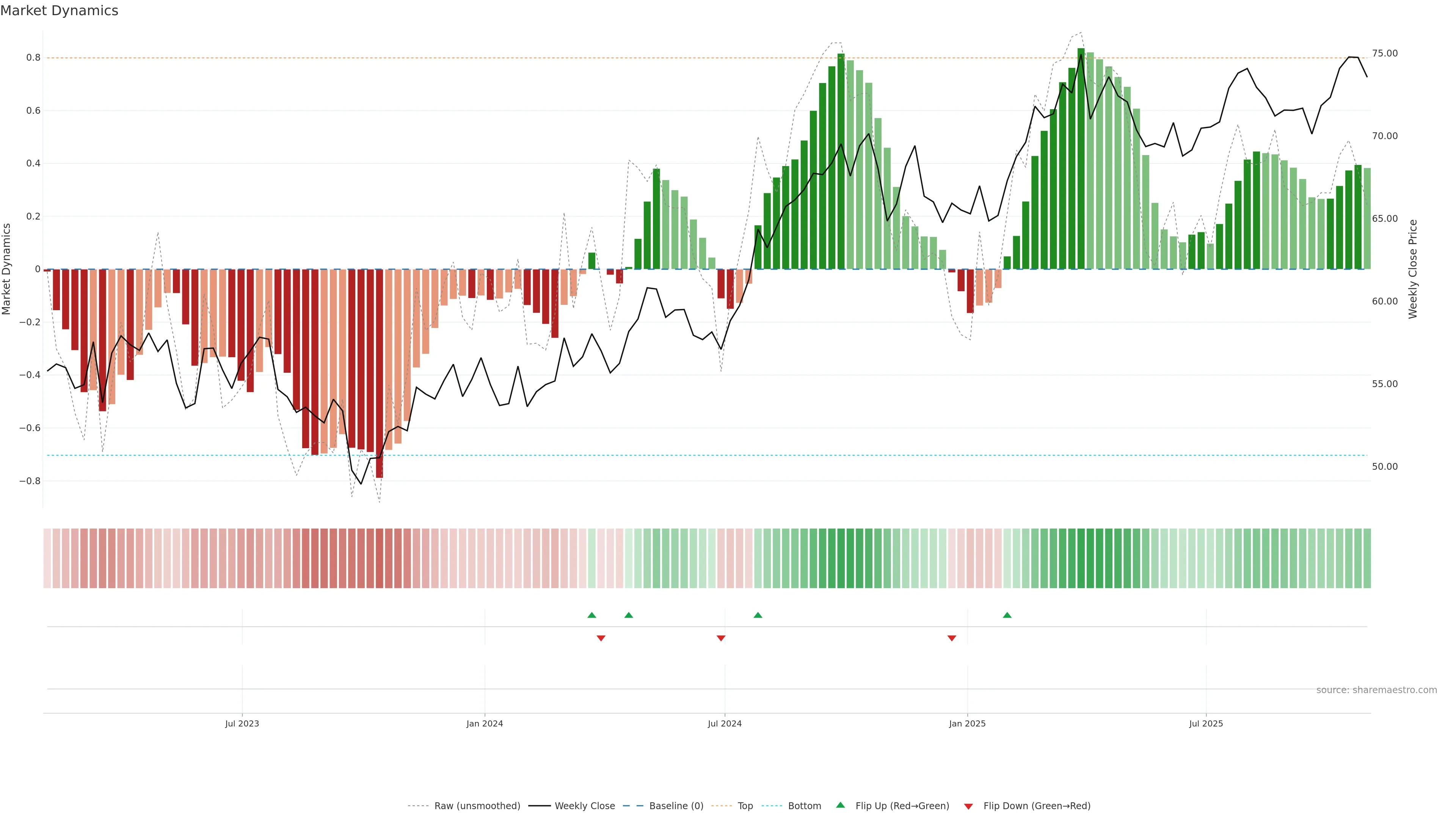Hide the Top threshold line via the legend
The height and width of the screenshot is (819, 1456).
pyautogui.click(x=745, y=806)
